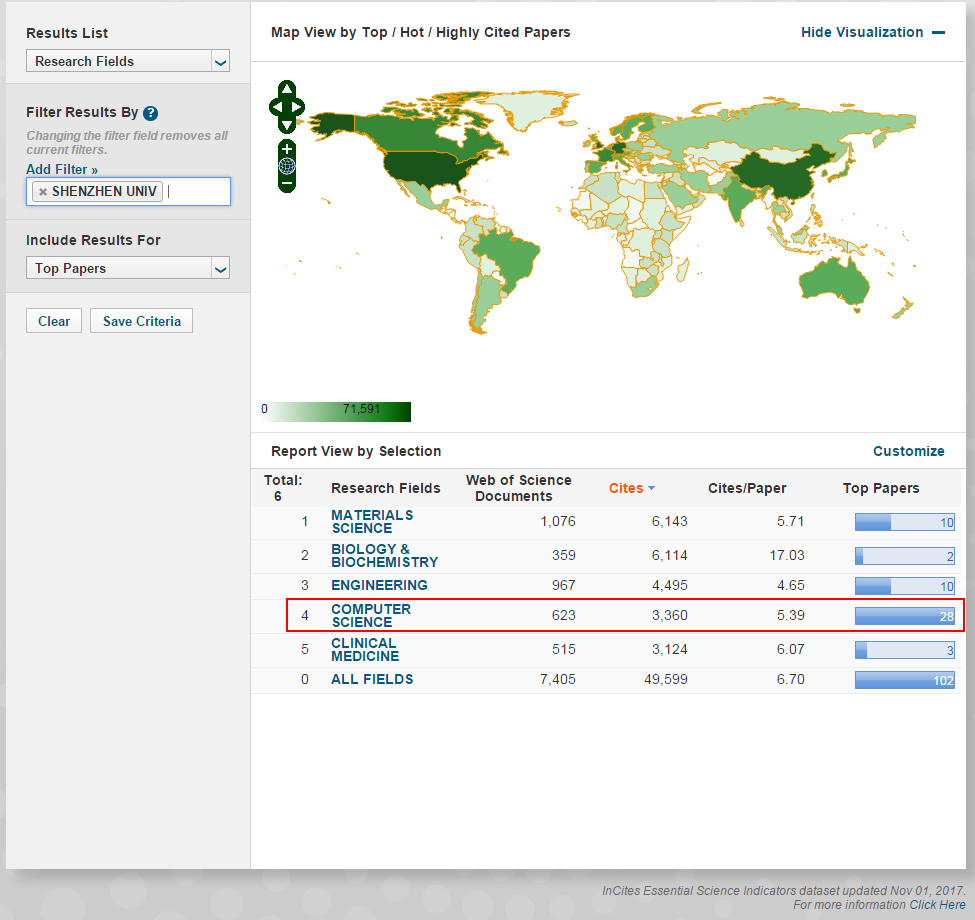The height and width of the screenshot is (920, 975).
Task: Click Biology & Biochemistry top papers bar 2
Action: [x=905, y=556]
